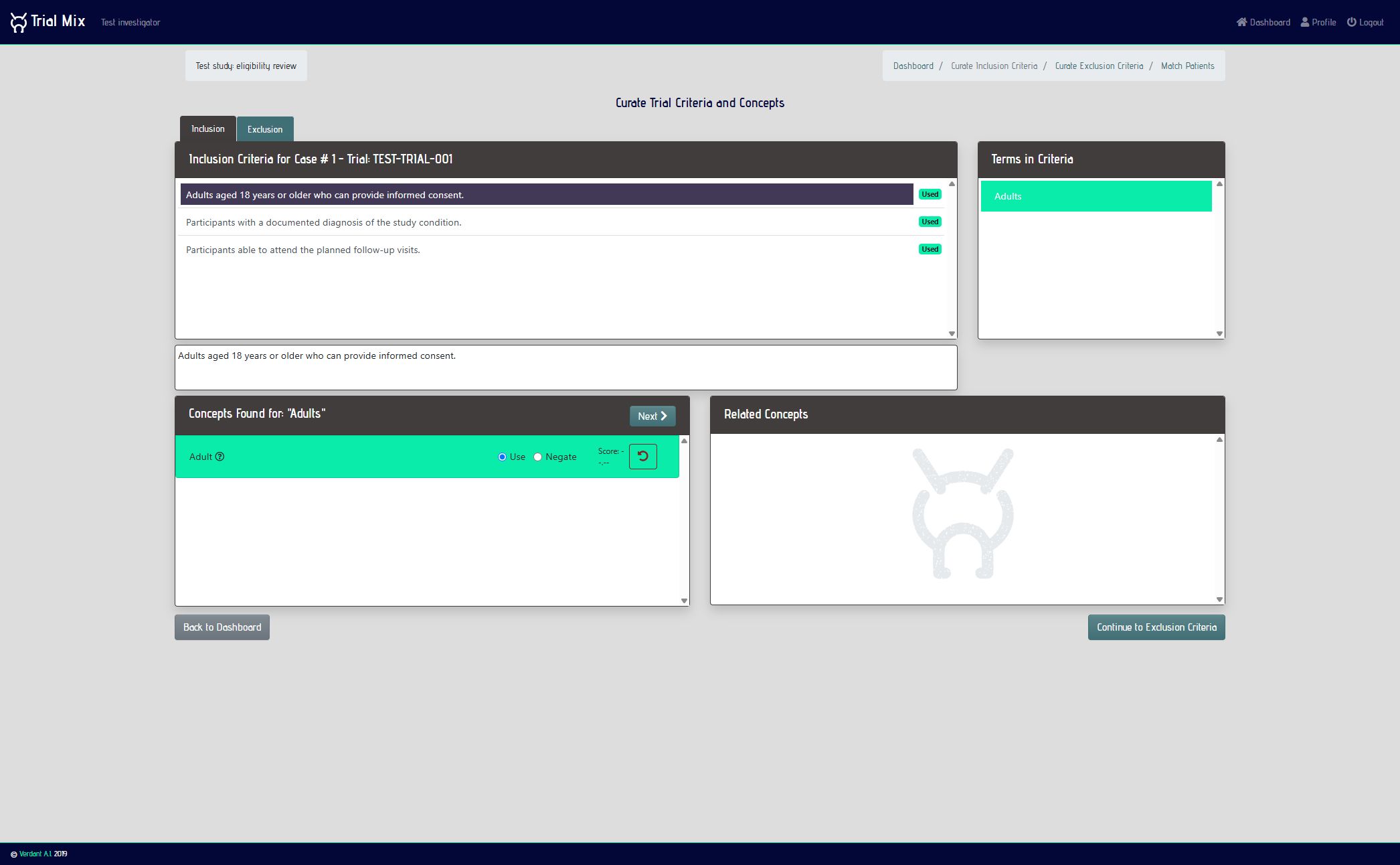Click the help question icon next to Adult
This screenshot has height=865, width=1400.
pos(220,457)
